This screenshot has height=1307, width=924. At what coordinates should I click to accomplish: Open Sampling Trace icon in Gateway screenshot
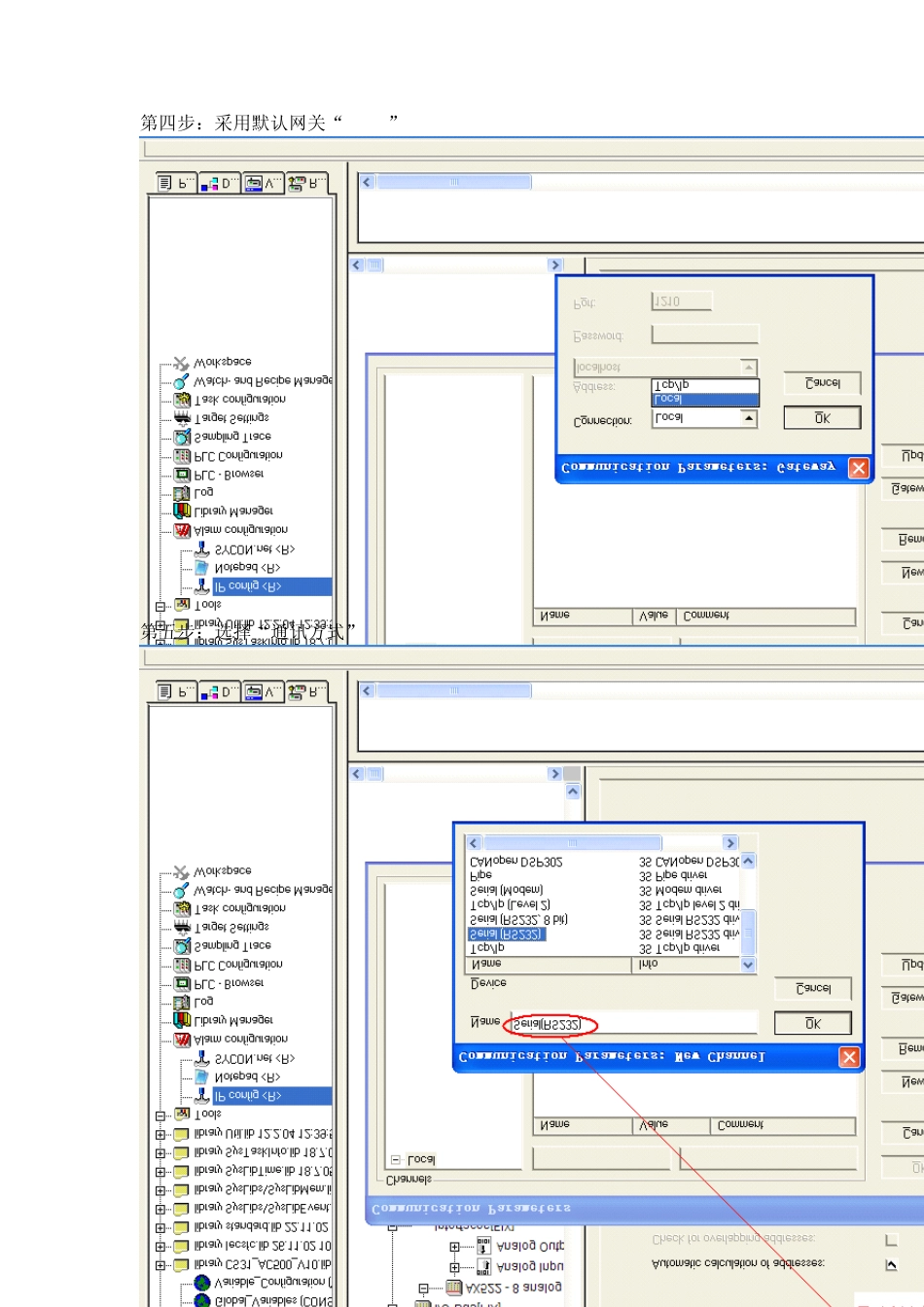click(x=182, y=437)
